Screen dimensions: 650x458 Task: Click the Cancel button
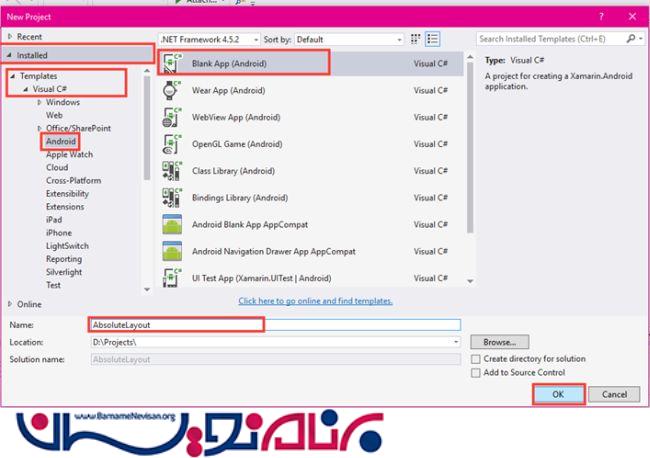tap(614, 394)
